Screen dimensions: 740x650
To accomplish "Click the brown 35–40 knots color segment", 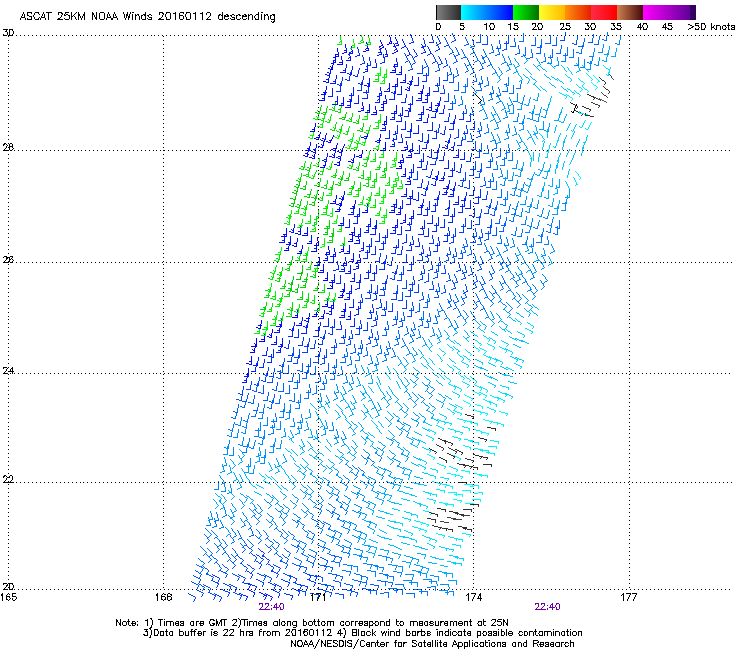I will (x=630, y=12).
